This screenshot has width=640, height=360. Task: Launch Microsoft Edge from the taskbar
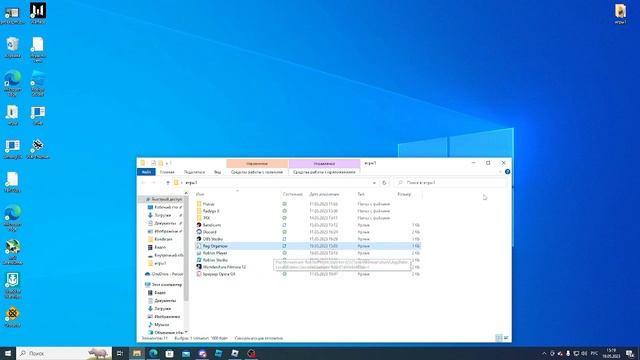coord(153,353)
